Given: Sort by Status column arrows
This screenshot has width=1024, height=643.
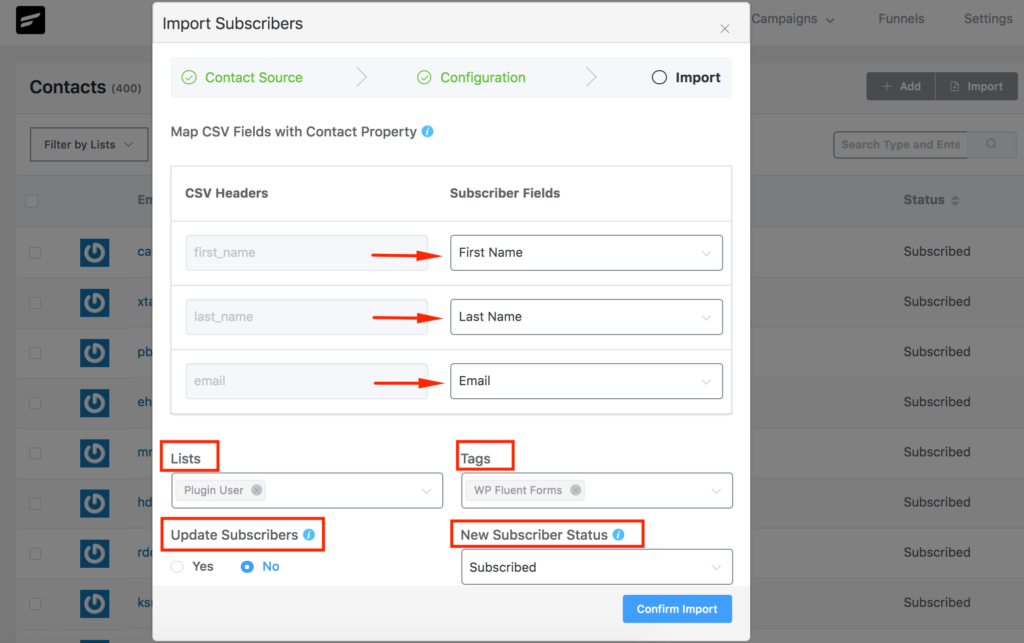Looking at the screenshot, I should (955, 200).
